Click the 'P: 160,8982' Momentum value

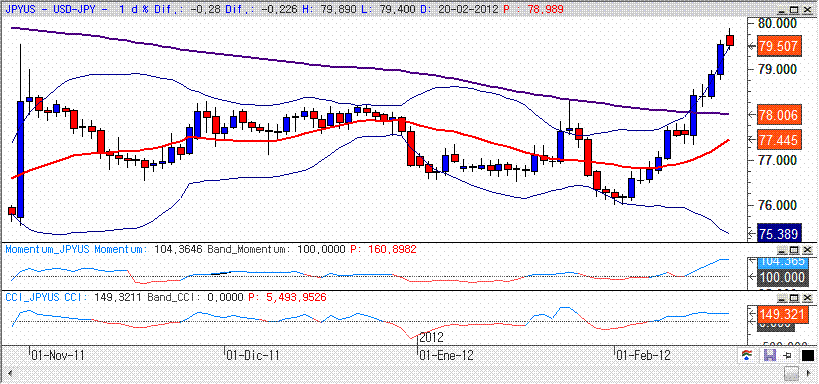tap(383, 250)
